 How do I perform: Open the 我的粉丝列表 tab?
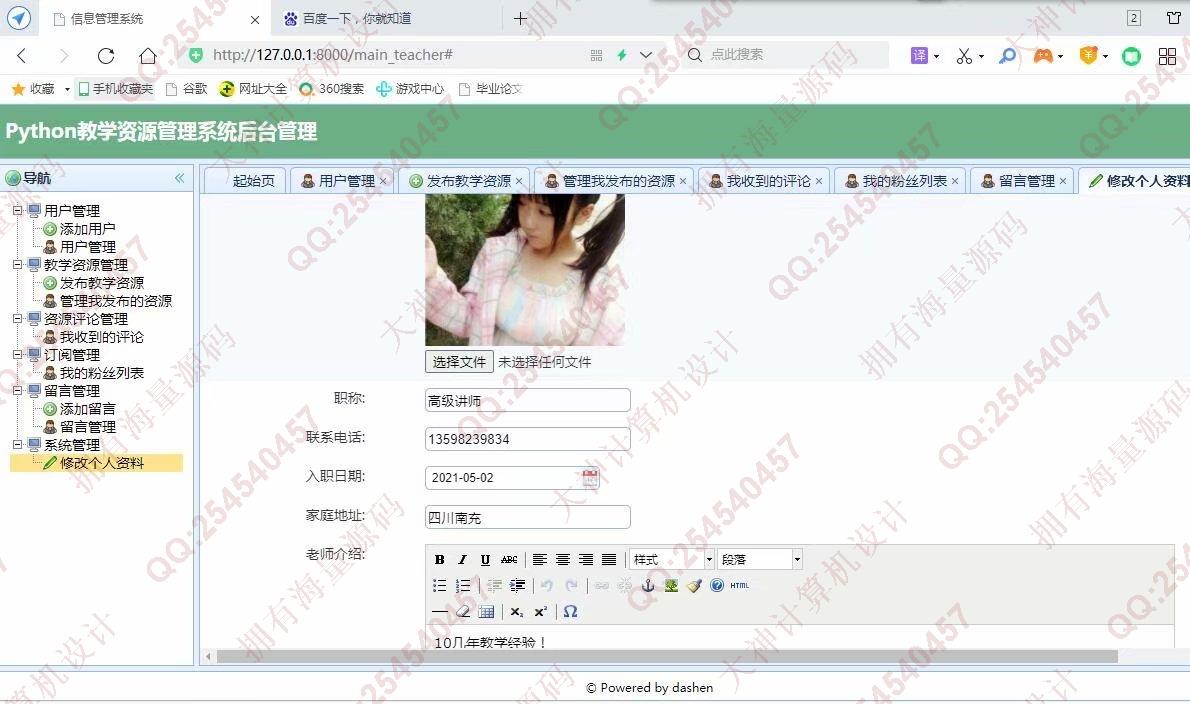pyautogui.click(x=904, y=181)
